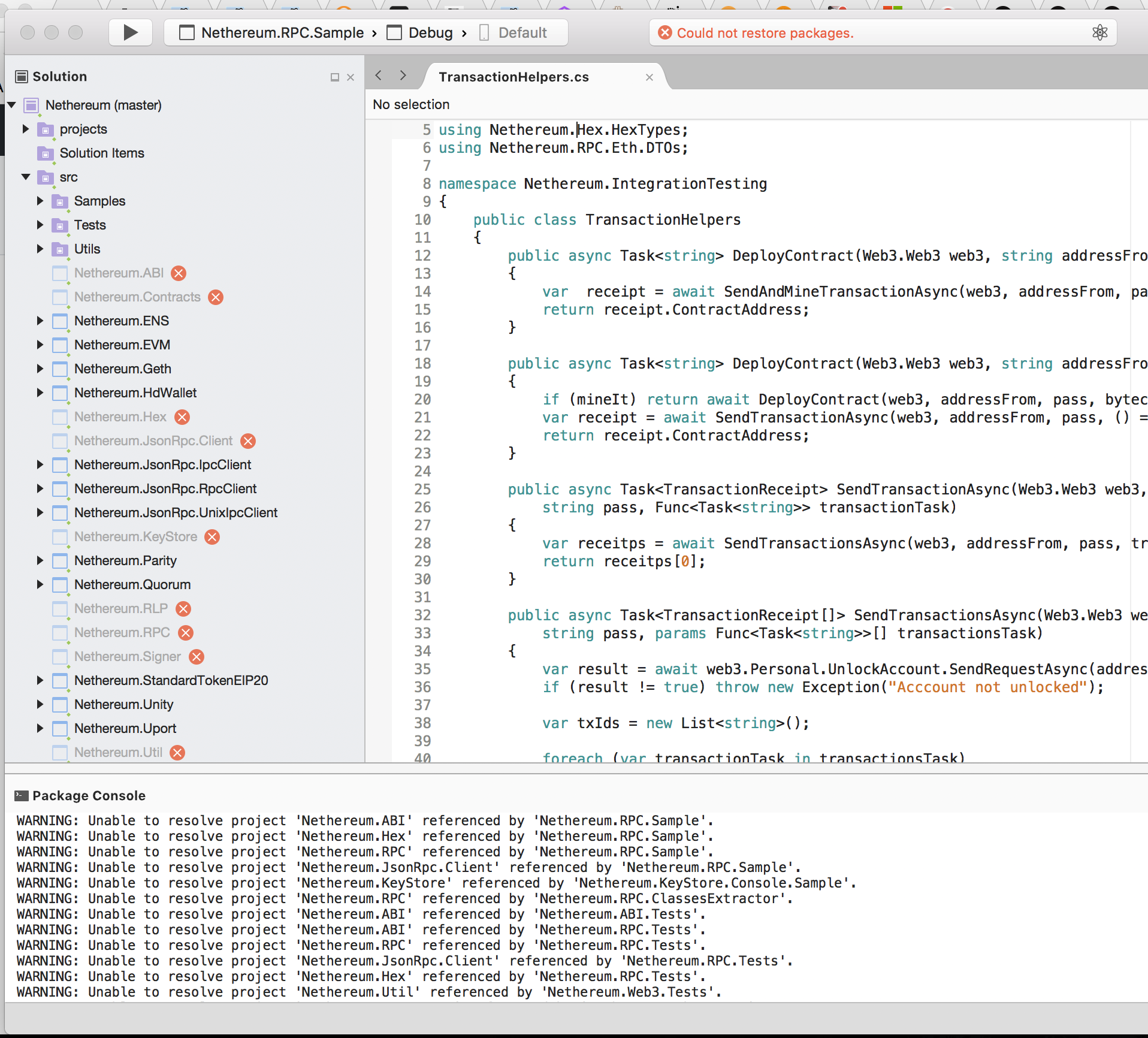Viewport: 1148px width, 1038px height.
Task: Click the Could not restore packages message
Action: (765, 33)
